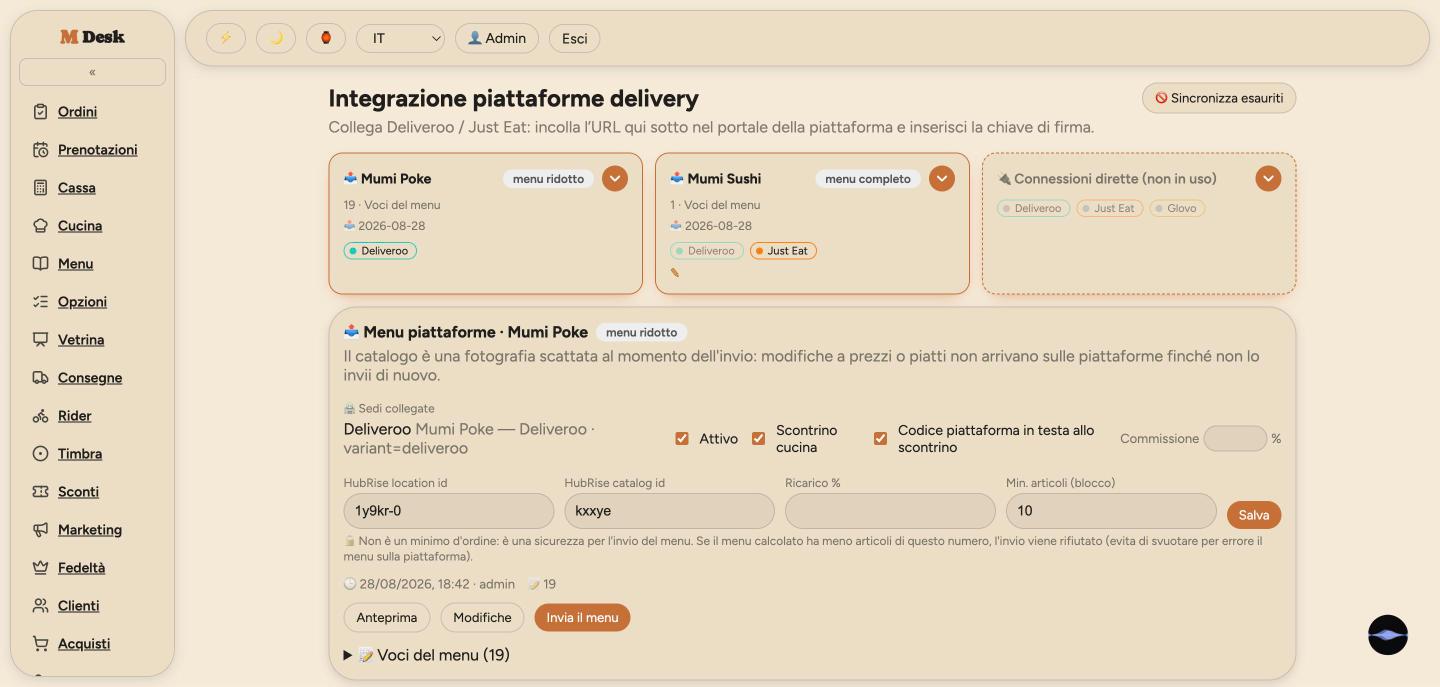Viewport: 1440px width, 687px height.
Task: Click the Sconti ticket icon
Action: point(40,492)
